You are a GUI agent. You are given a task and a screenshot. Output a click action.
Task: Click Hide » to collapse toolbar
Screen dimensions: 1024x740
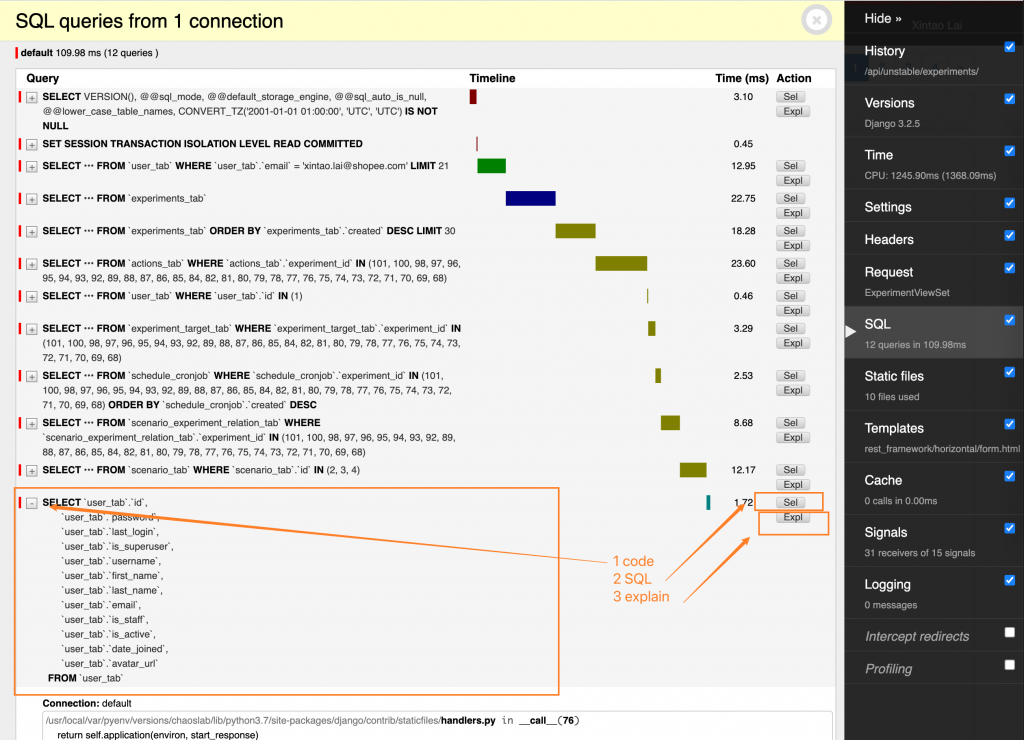(882, 18)
